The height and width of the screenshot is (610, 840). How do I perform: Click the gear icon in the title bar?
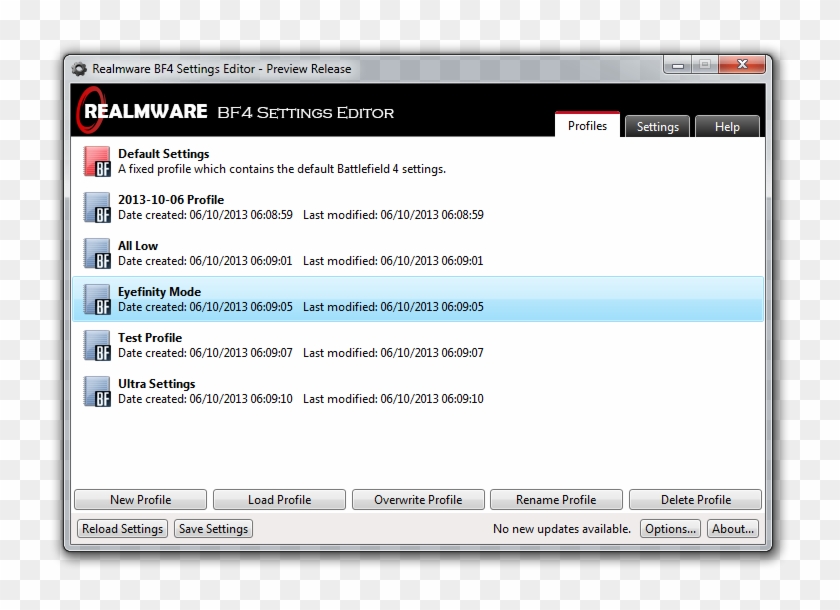(x=78, y=68)
